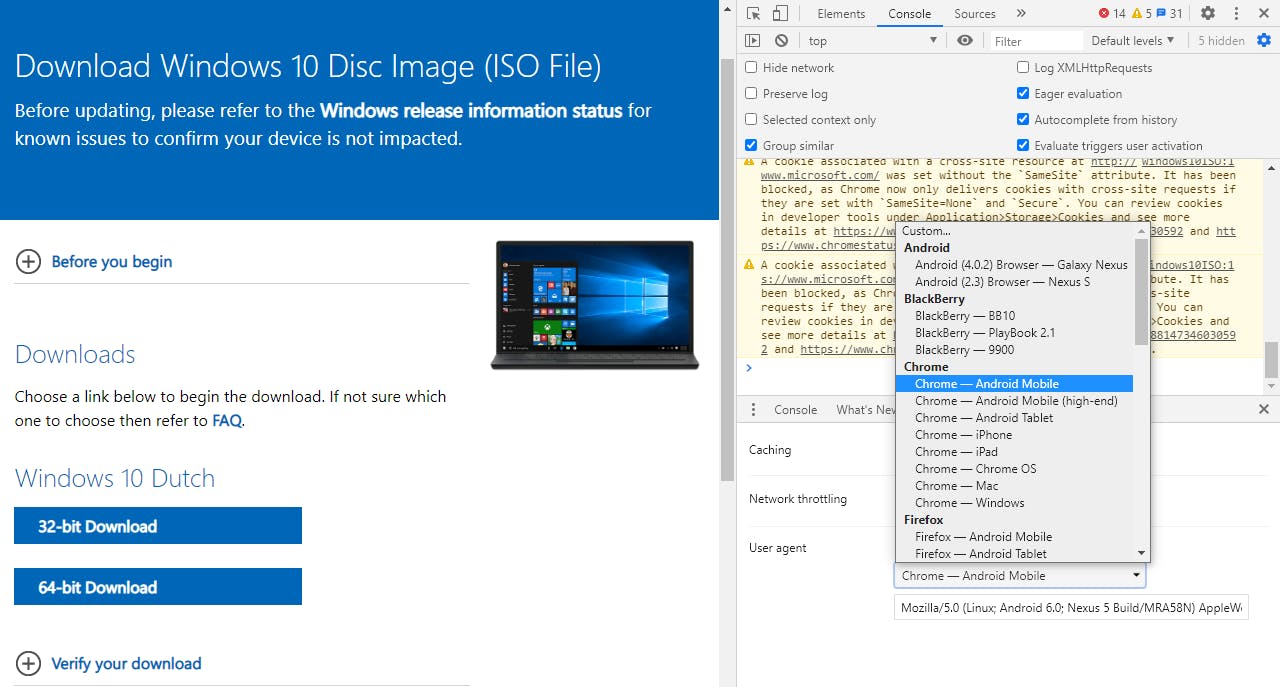Click the user agent list scrollbar thumb
This screenshot has height=687, width=1280.
(x=1141, y=291)
